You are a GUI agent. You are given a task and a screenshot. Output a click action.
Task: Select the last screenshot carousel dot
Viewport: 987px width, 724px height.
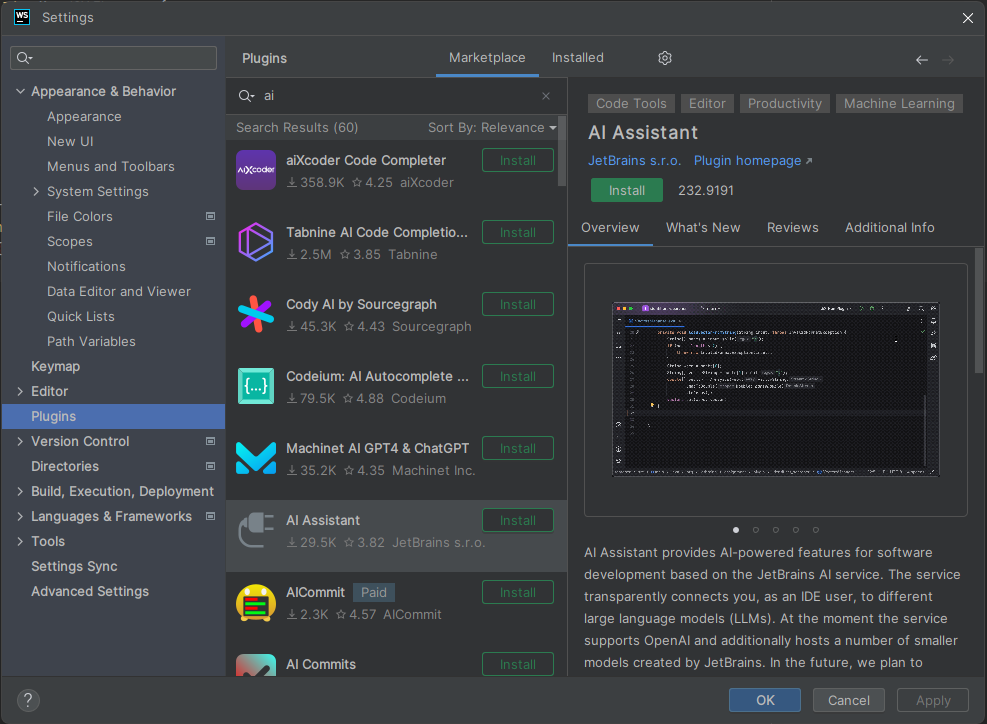coord(816,530)
